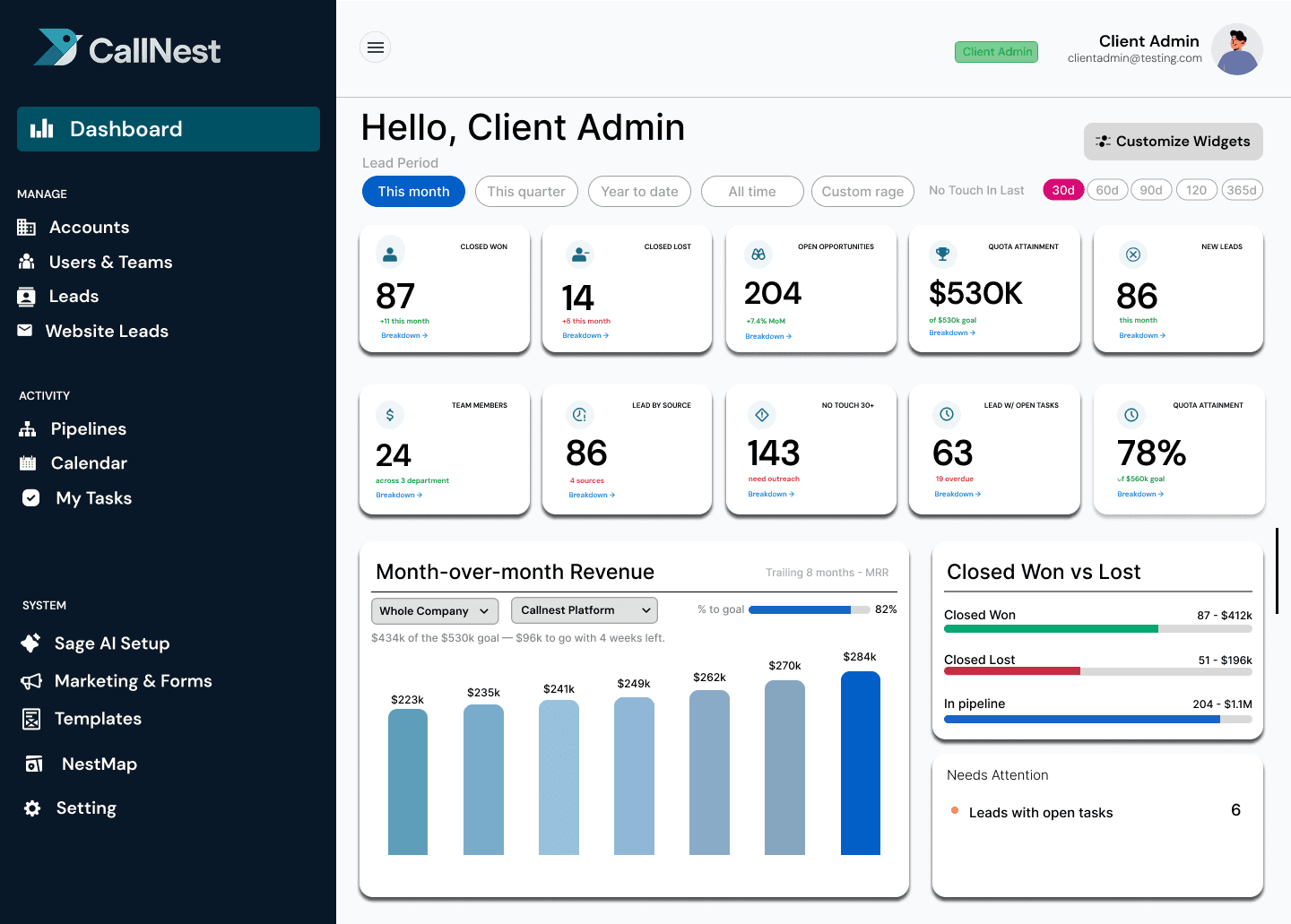Click the New Leads circled-x icon
This screenshot has width=1291, height=924.
(x=1133, y=255)
